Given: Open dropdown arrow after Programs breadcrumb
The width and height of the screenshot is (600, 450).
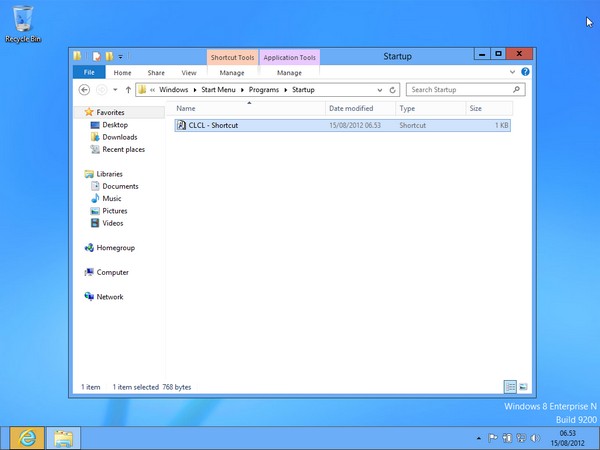Looking at the screenshot, I should 285,90.
